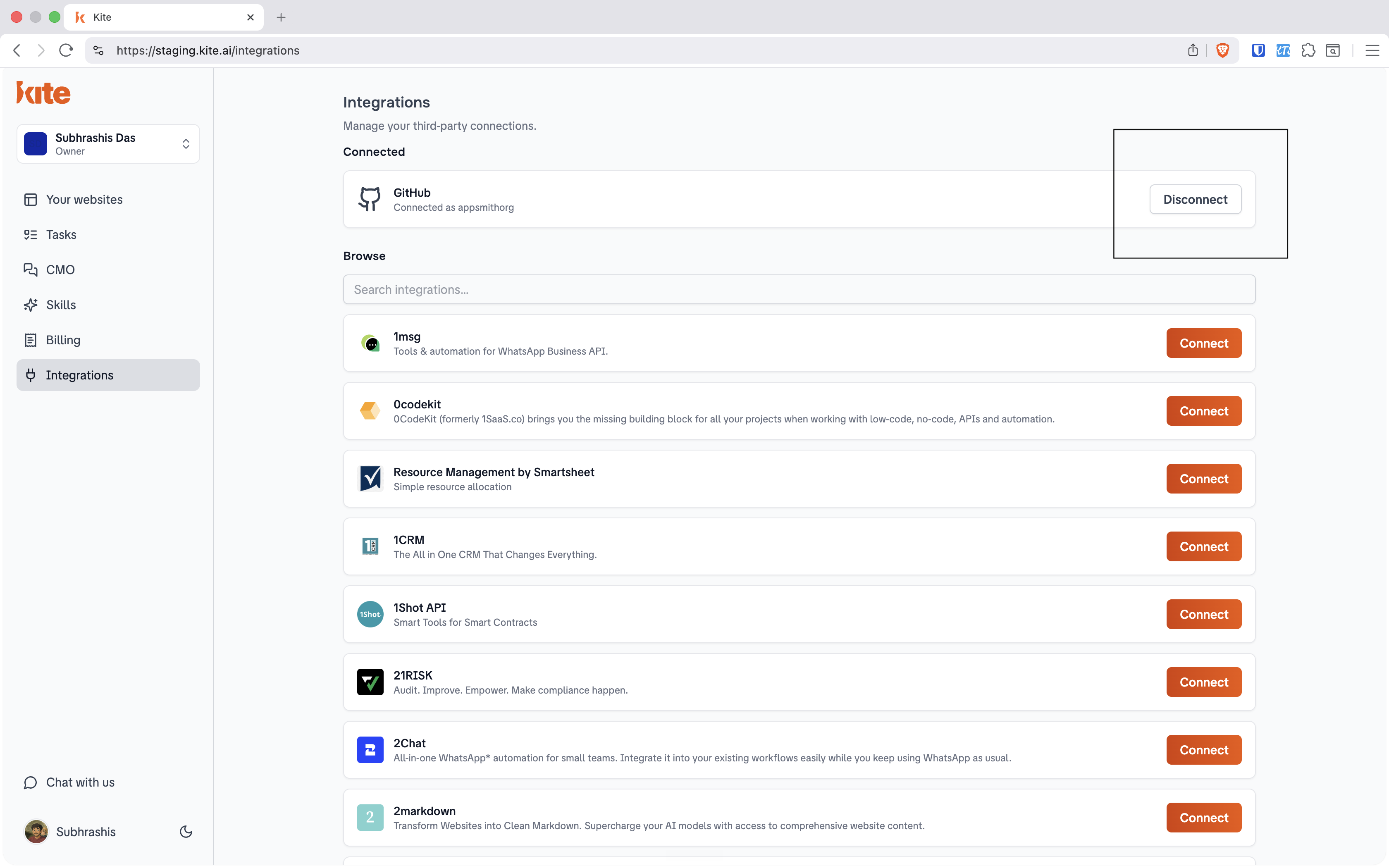Toggle dark mode moon icon

point(186,832)
